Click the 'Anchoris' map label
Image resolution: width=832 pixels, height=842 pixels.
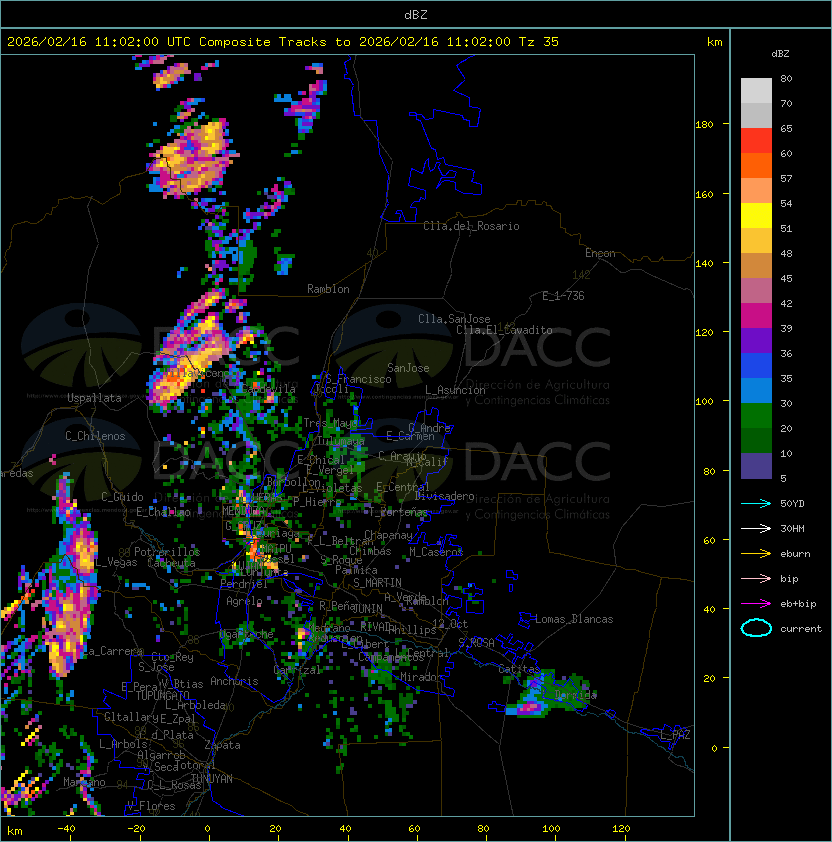(234, 681)
